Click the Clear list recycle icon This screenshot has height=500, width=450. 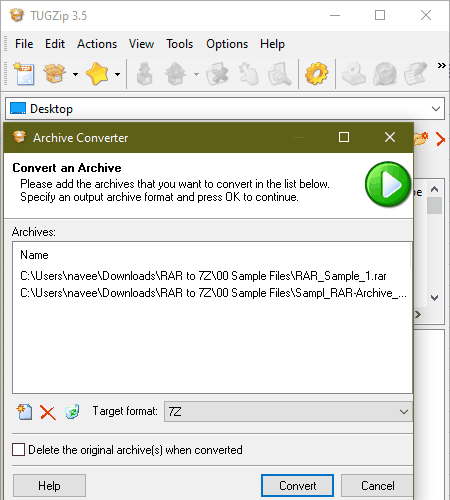click(x=72, y=411)
